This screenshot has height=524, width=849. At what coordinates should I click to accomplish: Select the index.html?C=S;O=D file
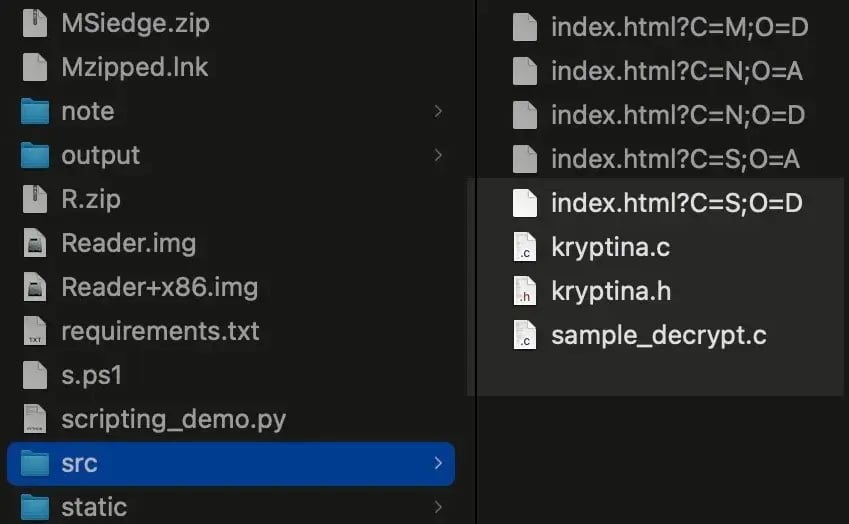(676, 203)
